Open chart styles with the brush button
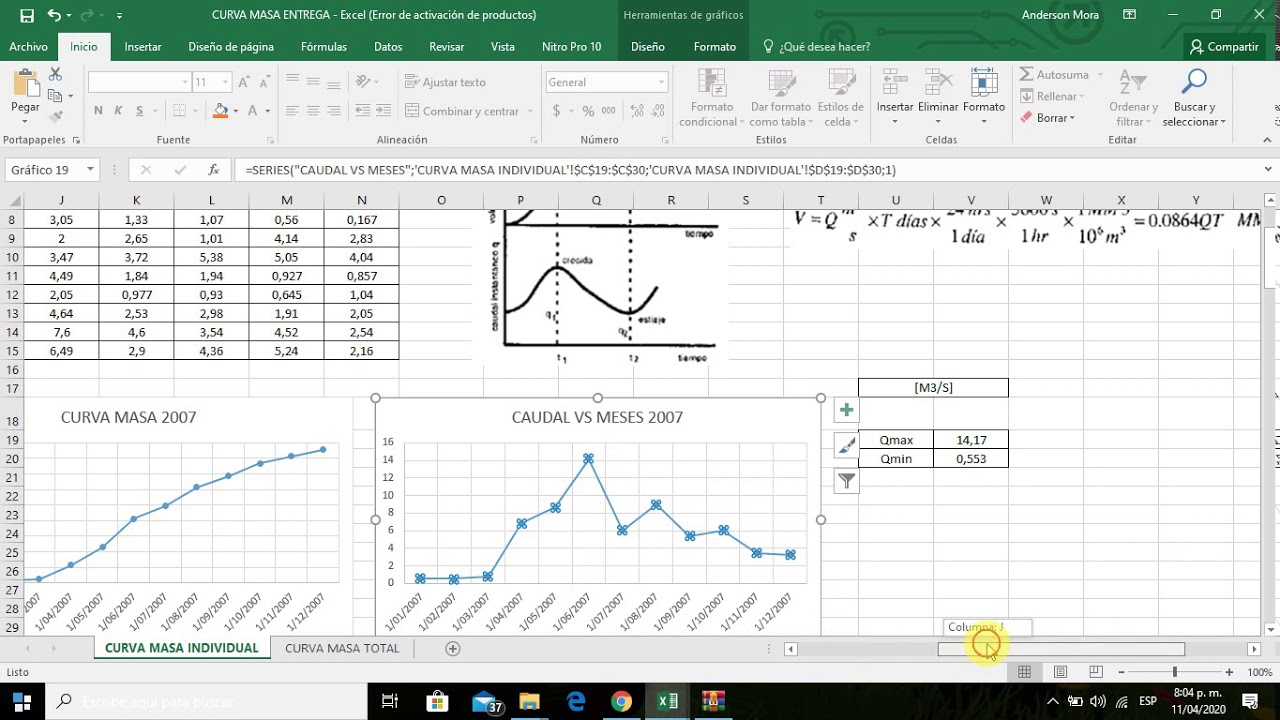 coord(846,445)
